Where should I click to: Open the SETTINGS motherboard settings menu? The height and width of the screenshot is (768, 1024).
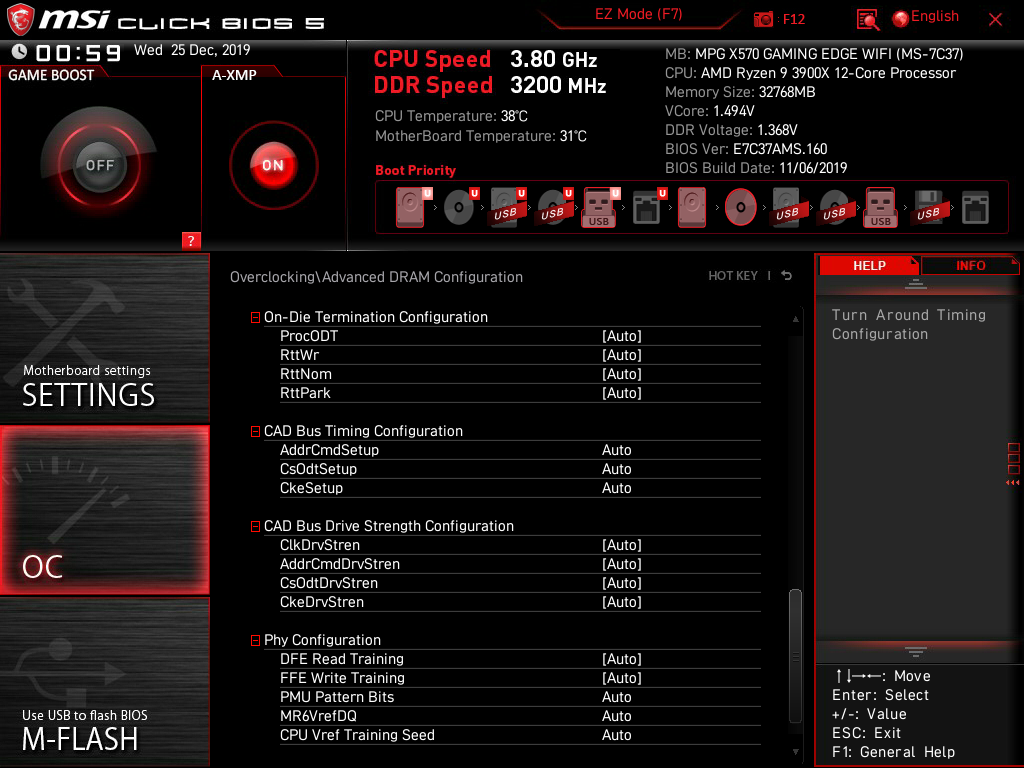point(104,338)
